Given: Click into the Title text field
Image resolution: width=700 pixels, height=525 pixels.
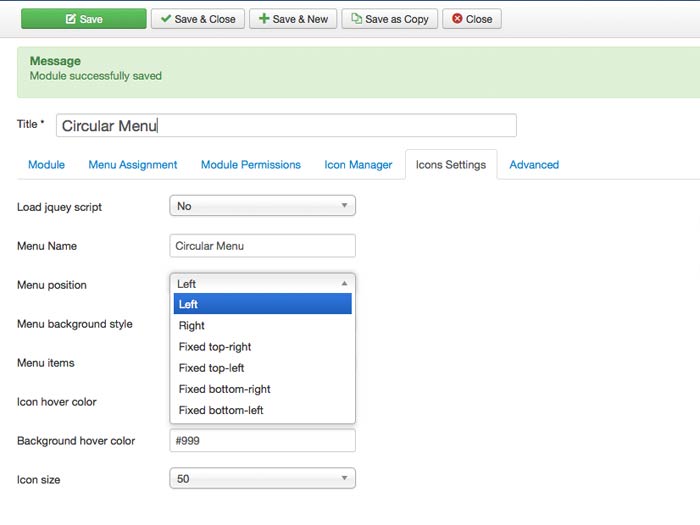Looking at the screenshot, I should click(x=286, y=125).
